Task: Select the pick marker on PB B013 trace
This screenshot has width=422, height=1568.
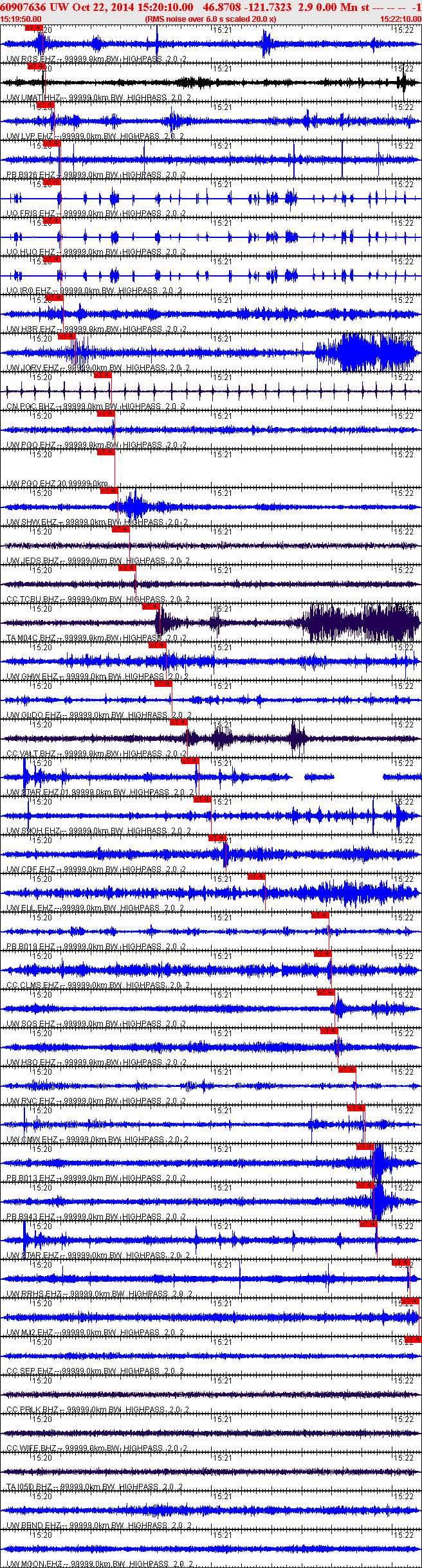Action: click(365, 1147)
